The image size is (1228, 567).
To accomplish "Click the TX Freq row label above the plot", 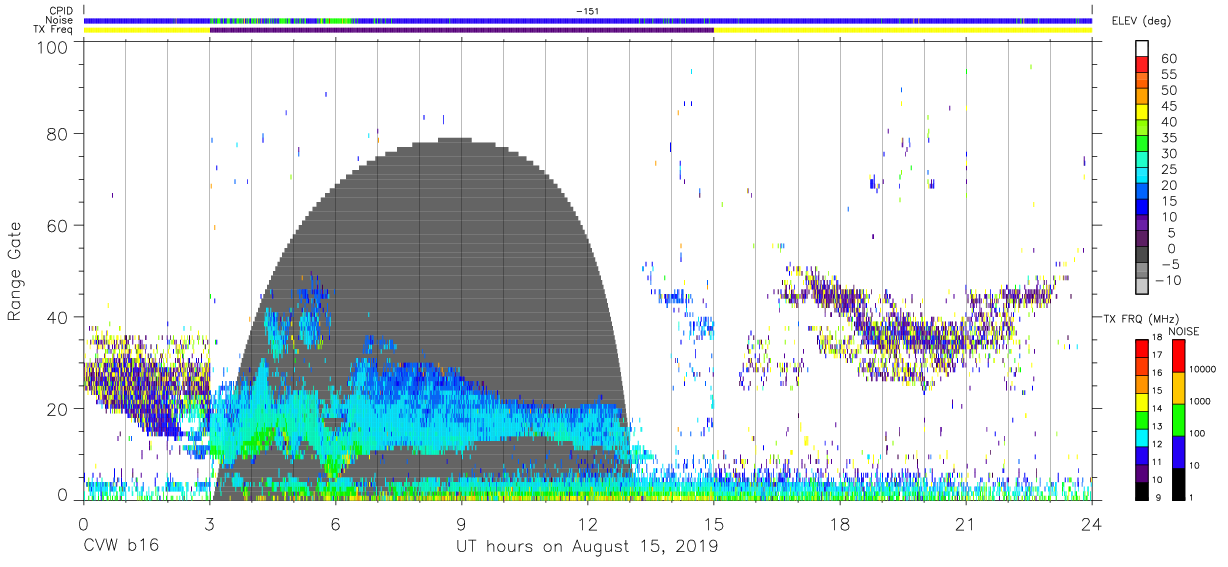I will [x=54, y=29].
